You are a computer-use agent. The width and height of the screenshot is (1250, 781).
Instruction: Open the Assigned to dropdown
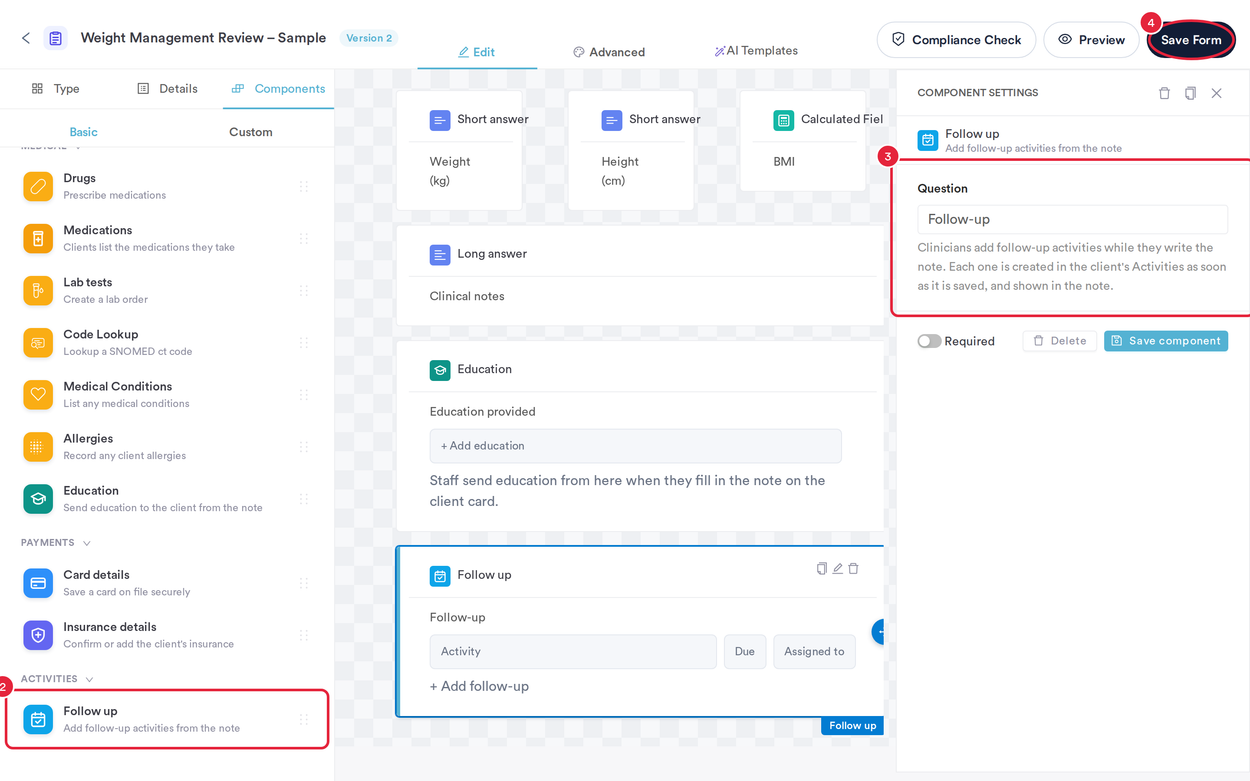pos(814,651)
